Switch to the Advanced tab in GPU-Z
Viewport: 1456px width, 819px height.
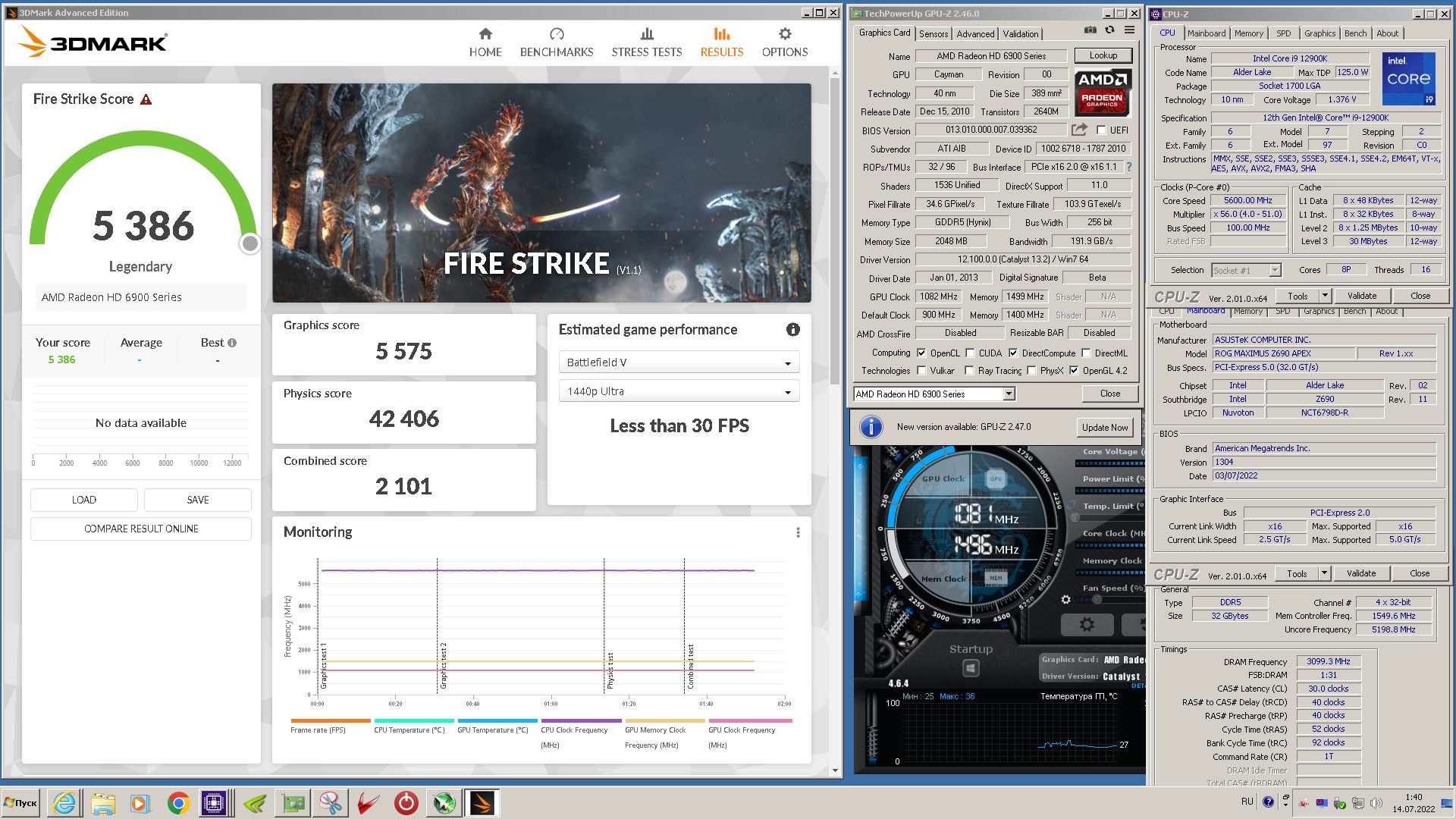(x=975, y=34)
